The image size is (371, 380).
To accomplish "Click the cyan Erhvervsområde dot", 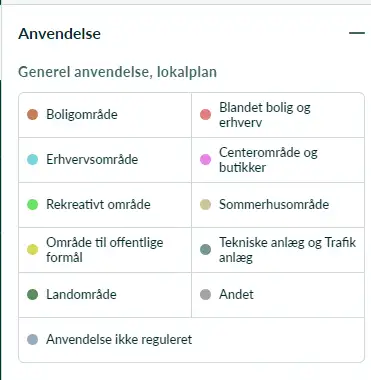I will (32, 159).
